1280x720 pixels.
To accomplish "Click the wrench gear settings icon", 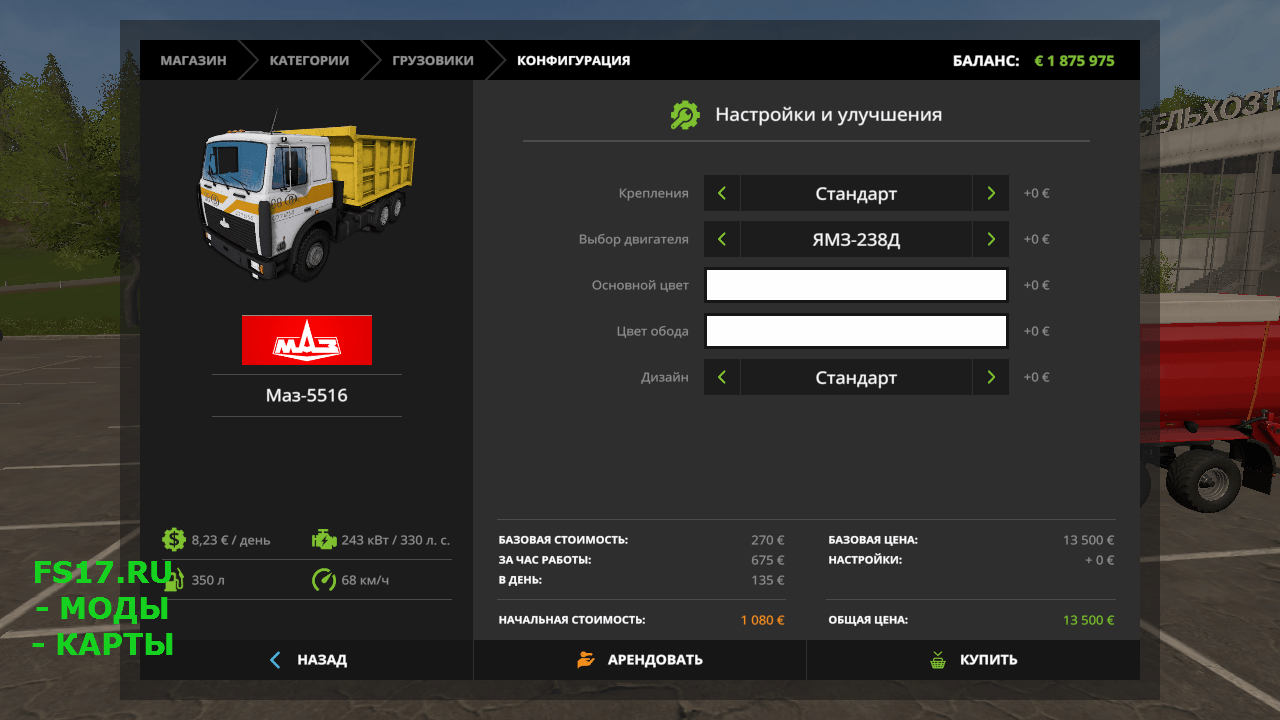I will click(x=685, y=115).
